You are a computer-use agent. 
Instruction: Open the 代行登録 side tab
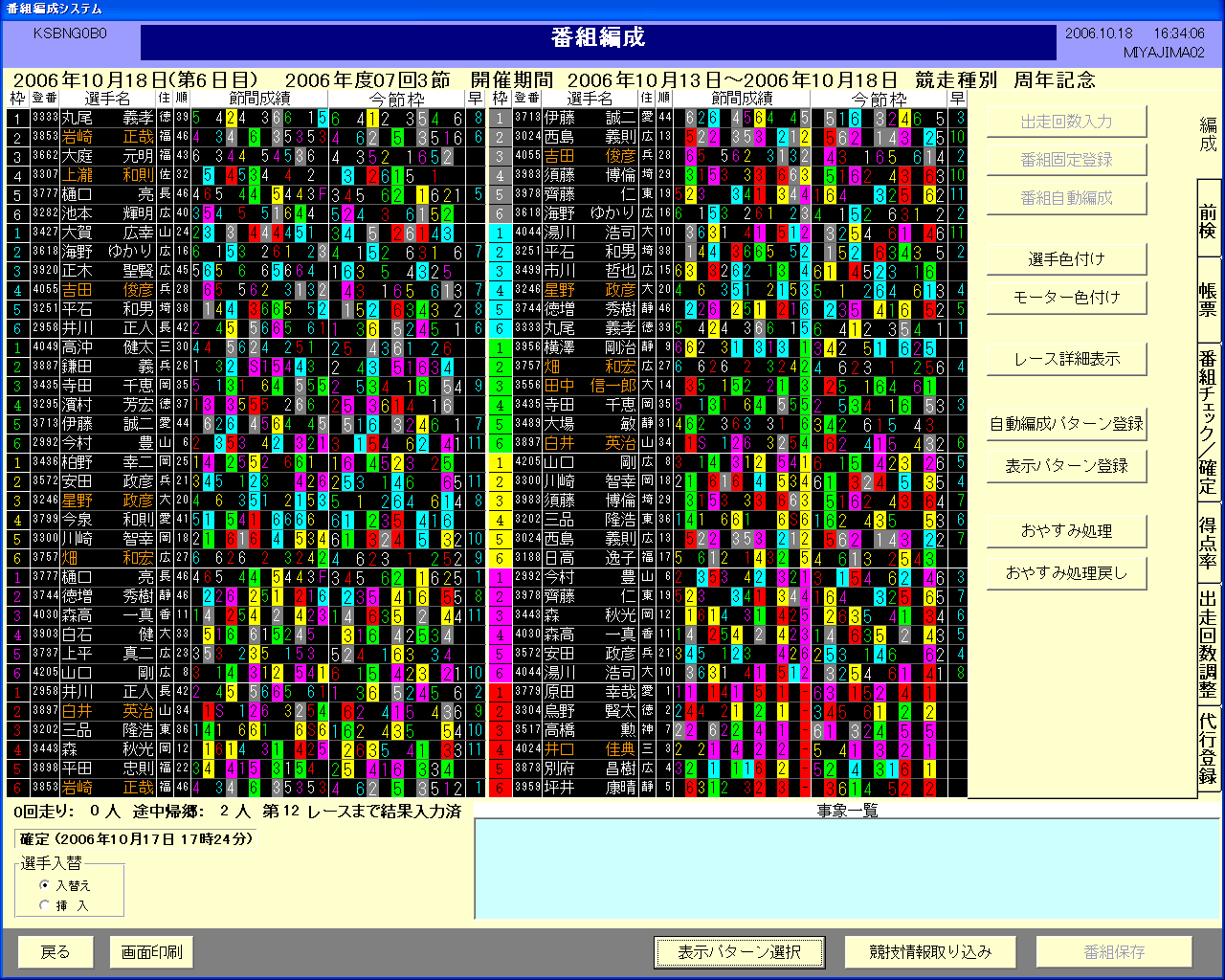click(x=1209, y=748)
